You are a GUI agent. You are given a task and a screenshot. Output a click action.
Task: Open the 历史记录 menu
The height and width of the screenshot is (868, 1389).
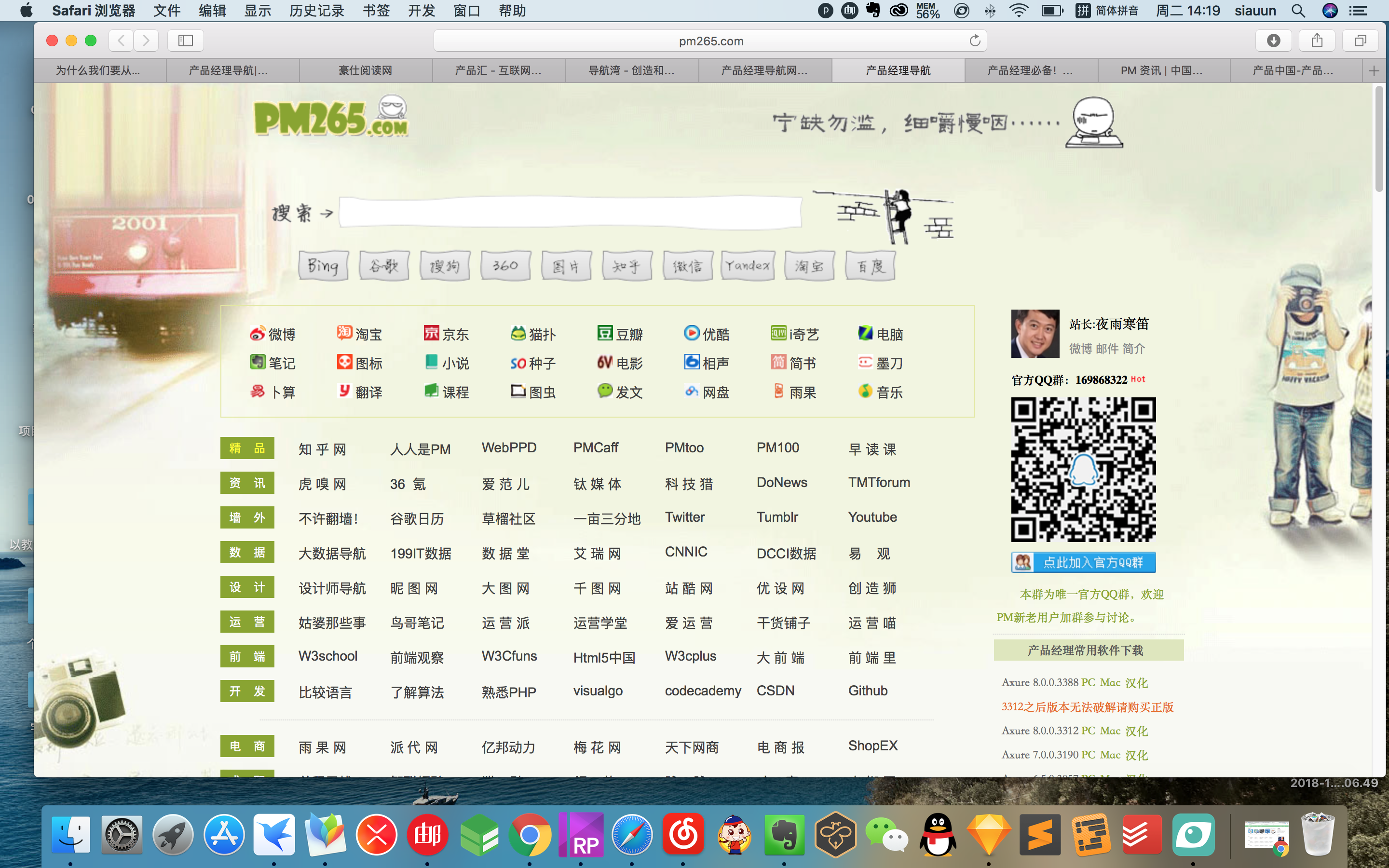317,10
